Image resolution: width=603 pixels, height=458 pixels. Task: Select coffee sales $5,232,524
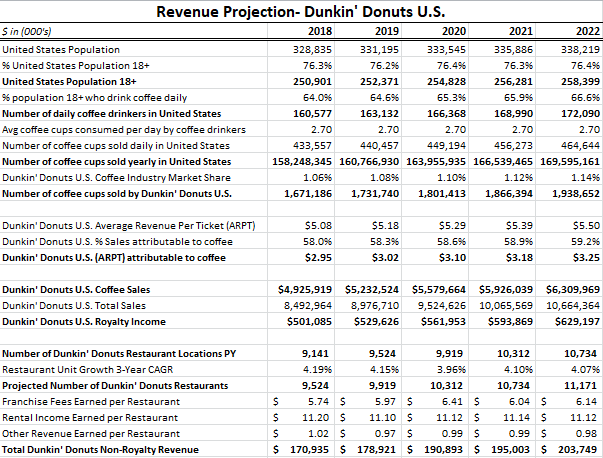372,290
